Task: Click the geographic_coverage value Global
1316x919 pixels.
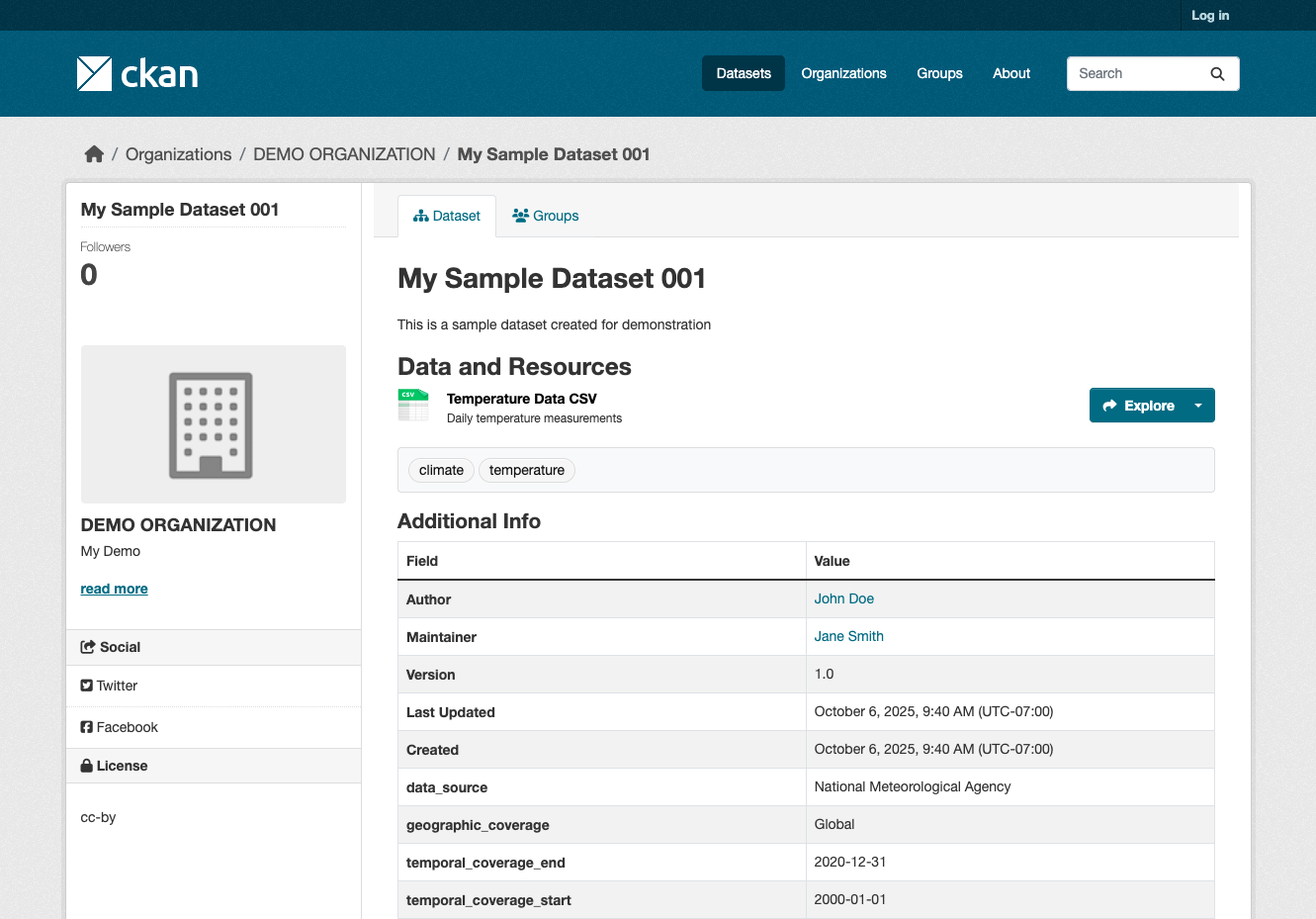Action: [x=834, y=824]
